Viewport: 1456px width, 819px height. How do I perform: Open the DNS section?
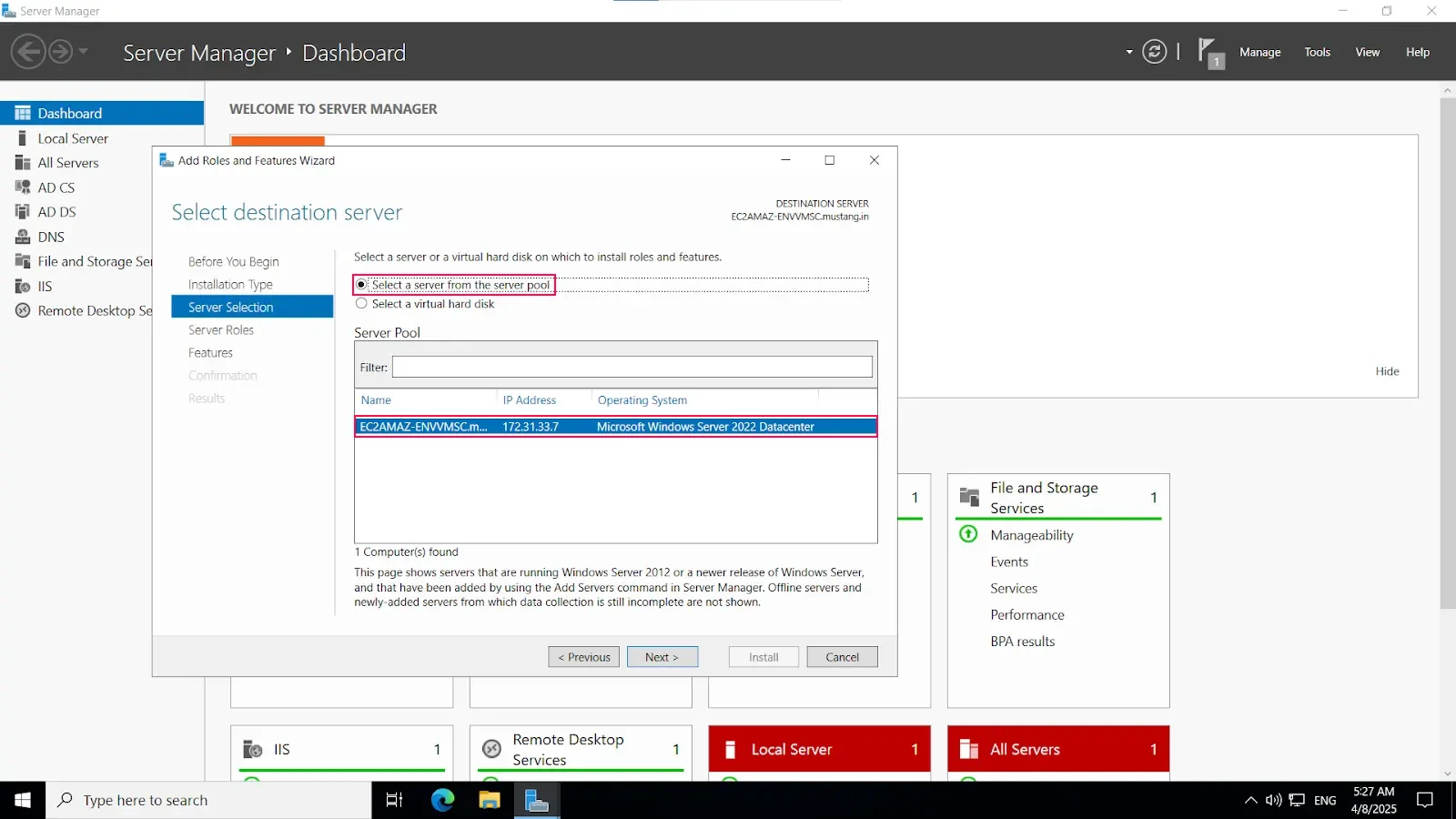pos(51,236)
